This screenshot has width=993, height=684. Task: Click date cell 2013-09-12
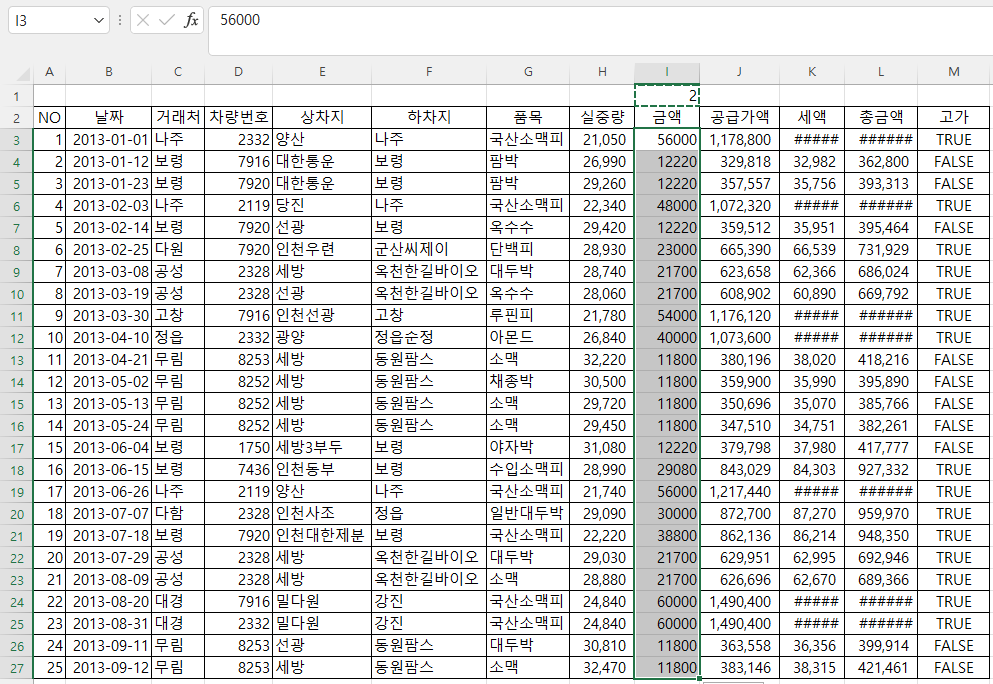(108, 668)
